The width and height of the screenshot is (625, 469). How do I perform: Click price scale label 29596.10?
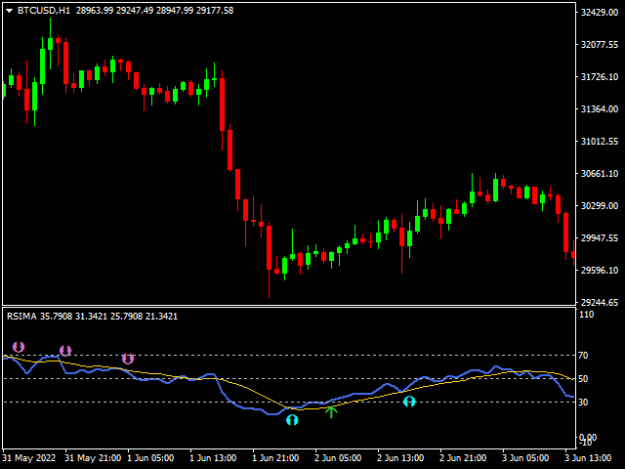click(599, 270)
